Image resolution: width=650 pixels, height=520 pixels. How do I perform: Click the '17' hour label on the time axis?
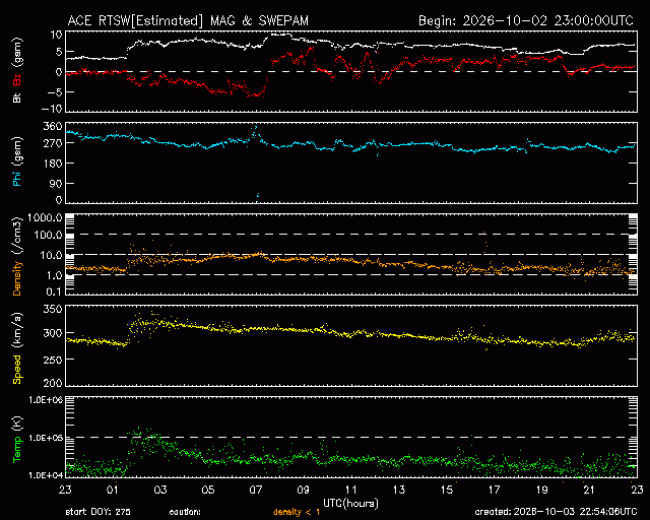(494, 490)
